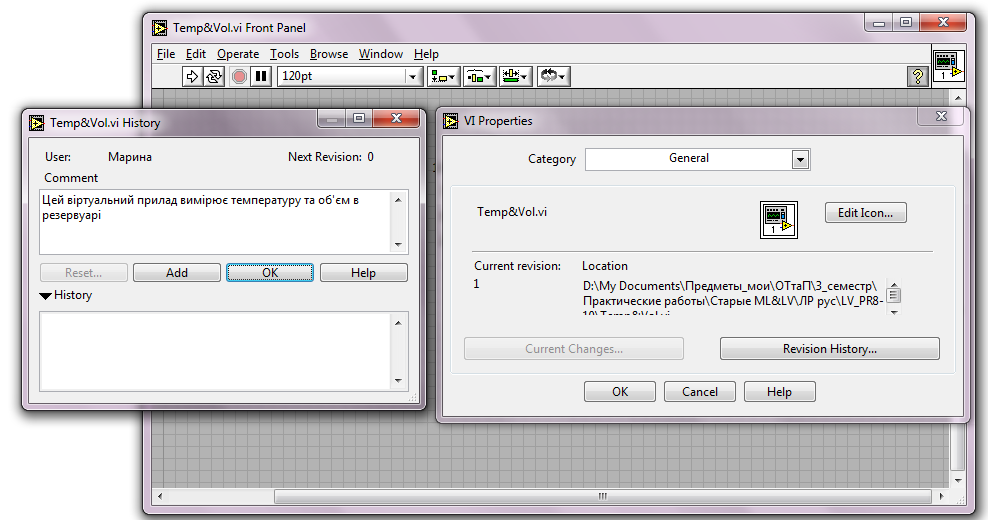This screenshot has width=988, height=520.
Task: Click the Revision History... button
Action: point(829,349)
